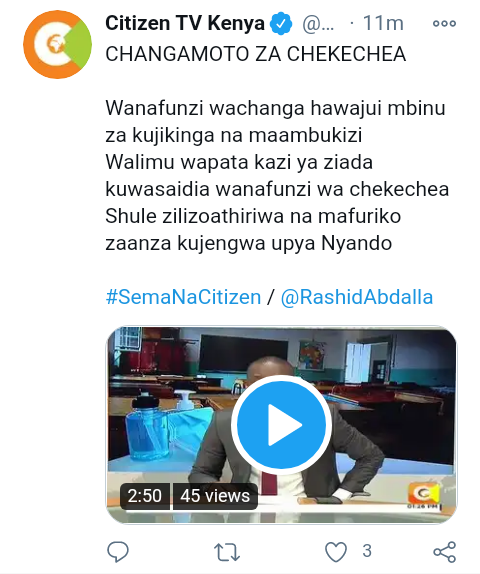The image size is (480, 574).
Task: Open the three-dot more options menu
Action: [x=444, y=23]
